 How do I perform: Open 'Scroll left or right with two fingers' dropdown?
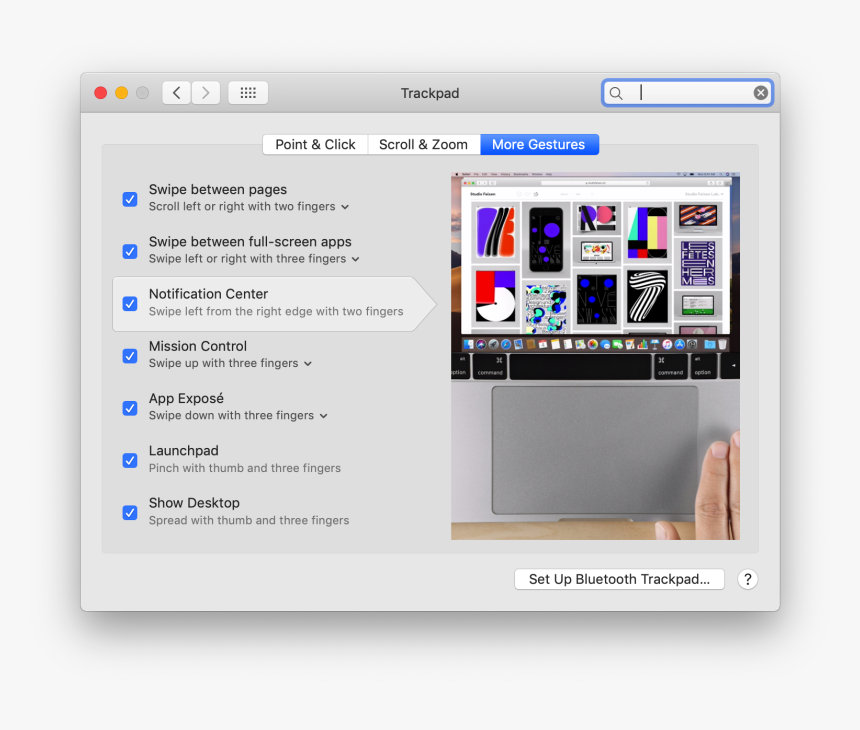249,207
